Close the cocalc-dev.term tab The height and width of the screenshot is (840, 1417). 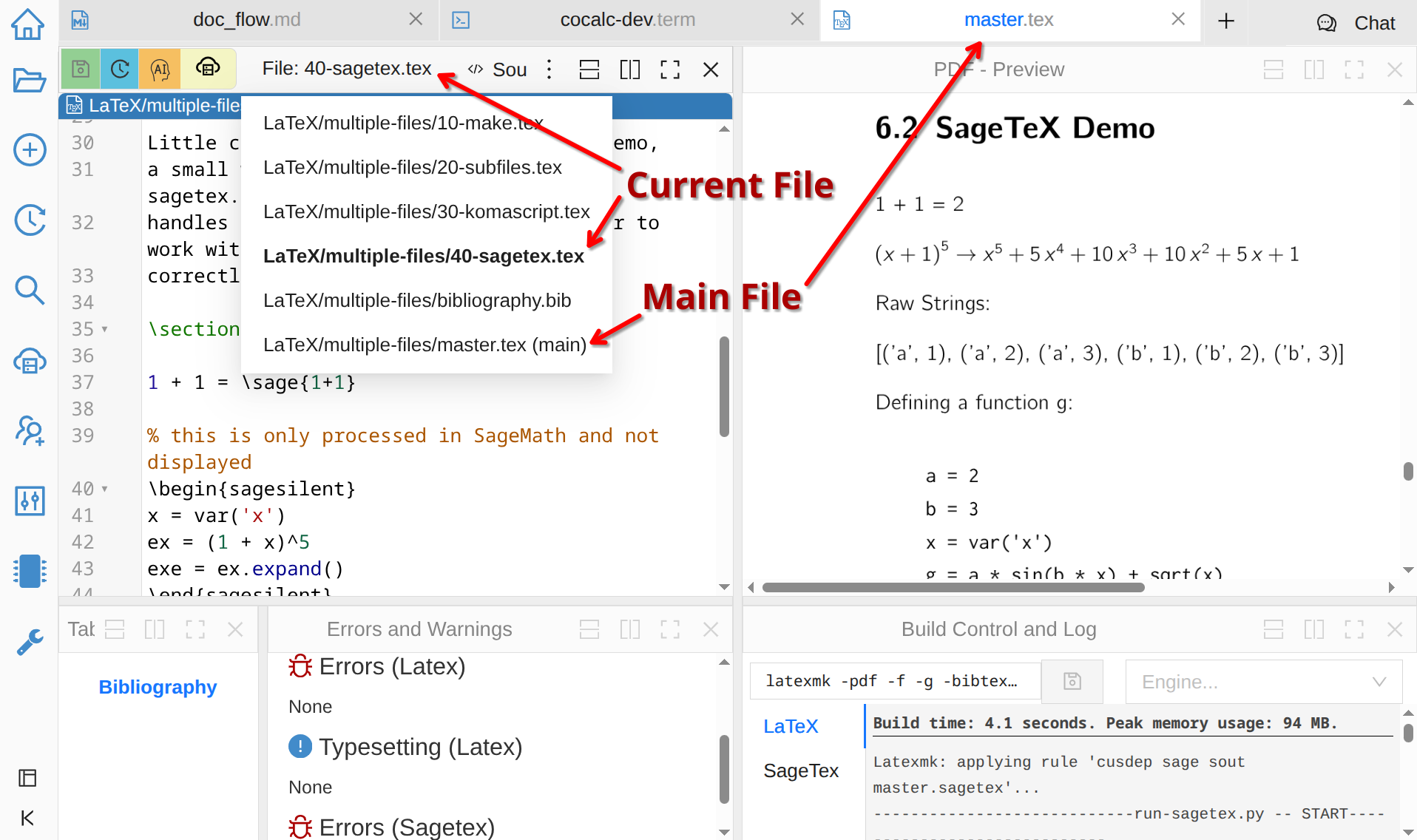pyautogui.click(x=797, y=19)
